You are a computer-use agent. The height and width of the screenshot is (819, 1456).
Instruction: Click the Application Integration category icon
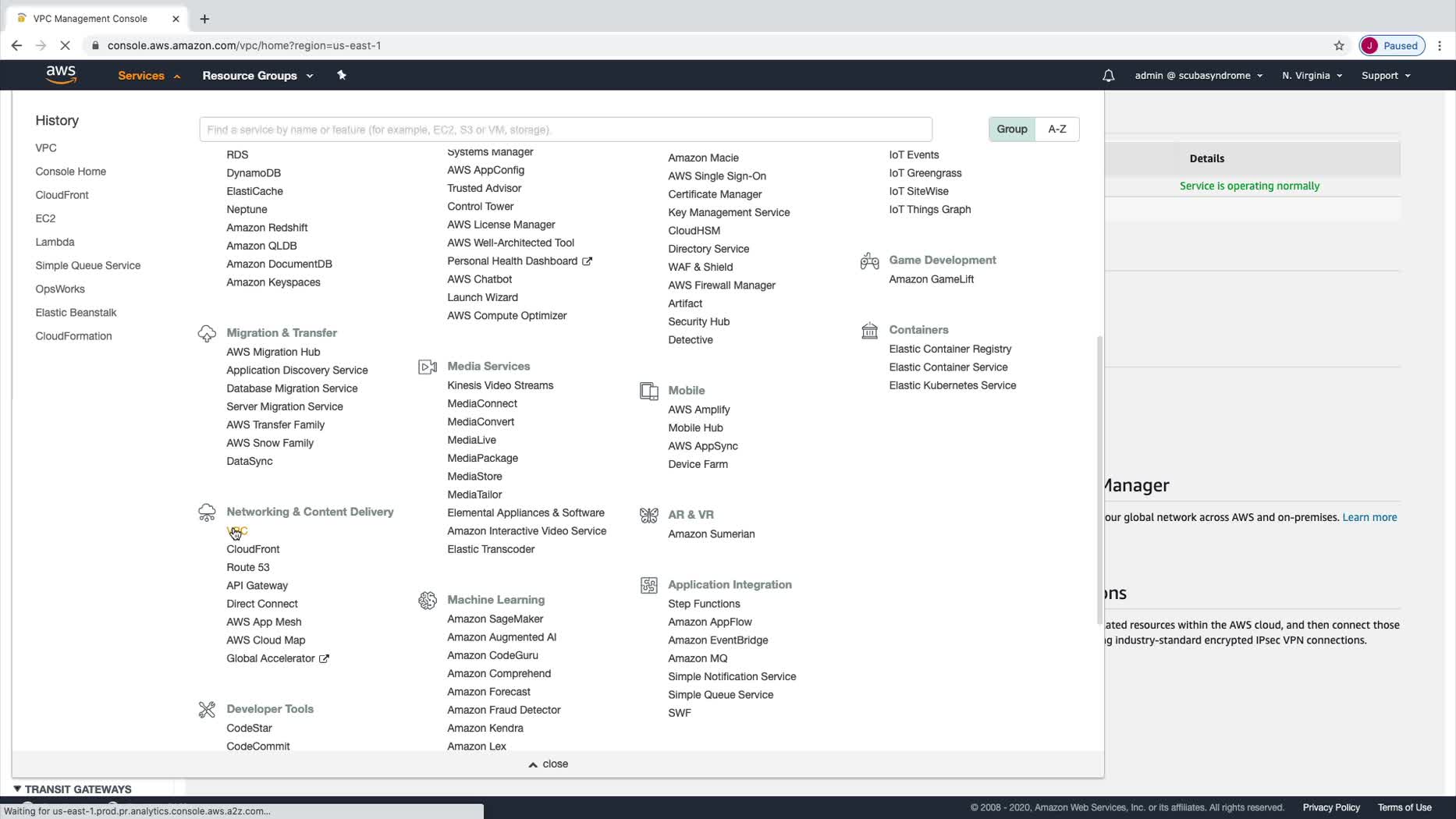648,585
